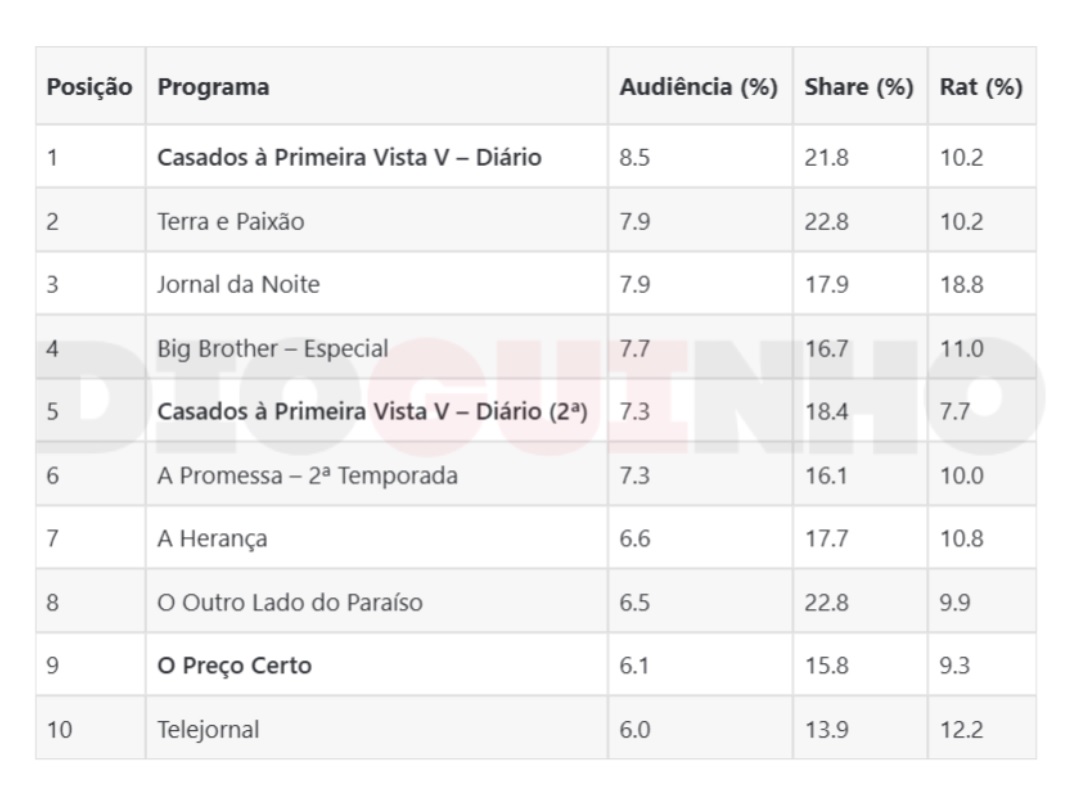Click the Posição column header
The height and width of the screenshot is (794, 1080).
click(90, 87)
